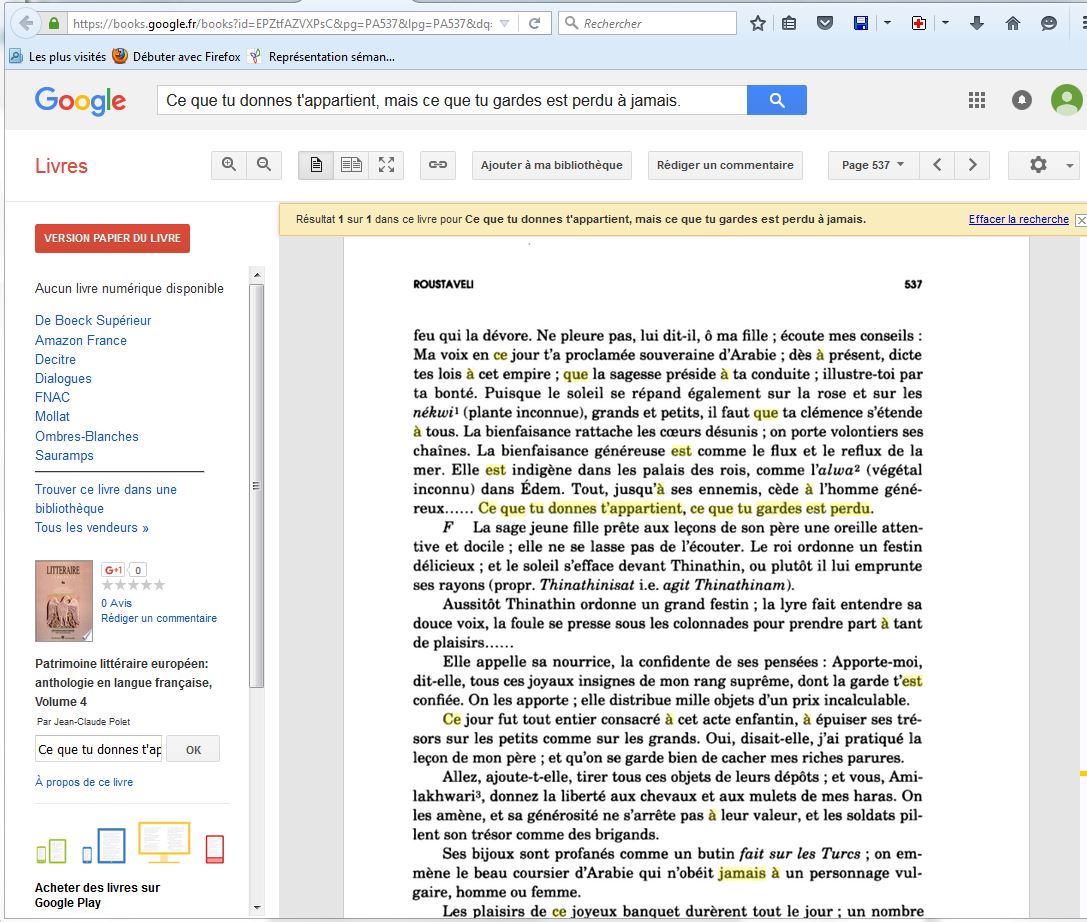The image size is (1087, 922).
Task: Open the Google apps grid
Action: [977, 100]
